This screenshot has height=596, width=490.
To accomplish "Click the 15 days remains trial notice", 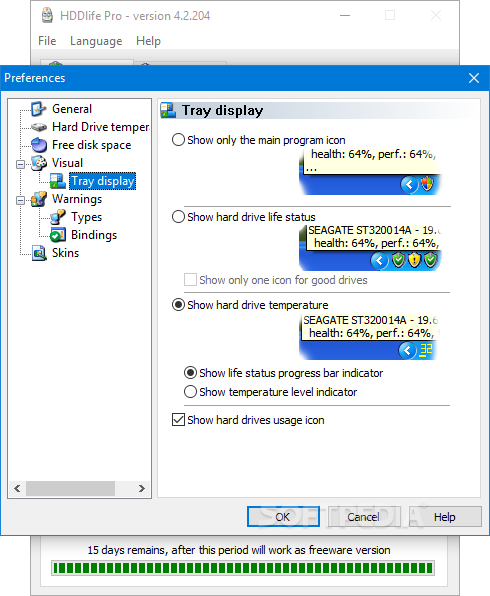I will click(x=239, y=550).
